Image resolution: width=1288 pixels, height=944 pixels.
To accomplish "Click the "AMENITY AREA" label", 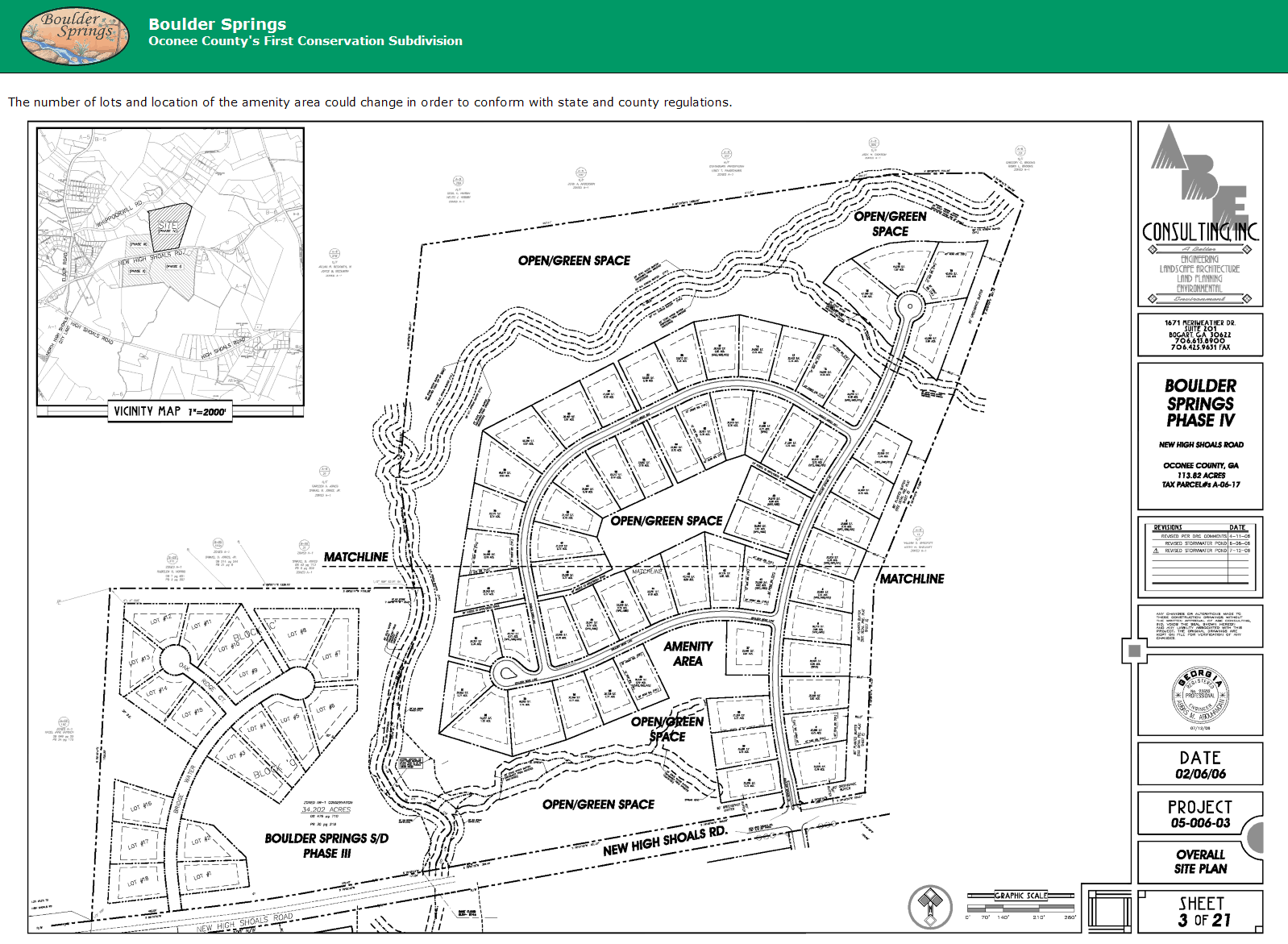I will [x=688, y=654].
